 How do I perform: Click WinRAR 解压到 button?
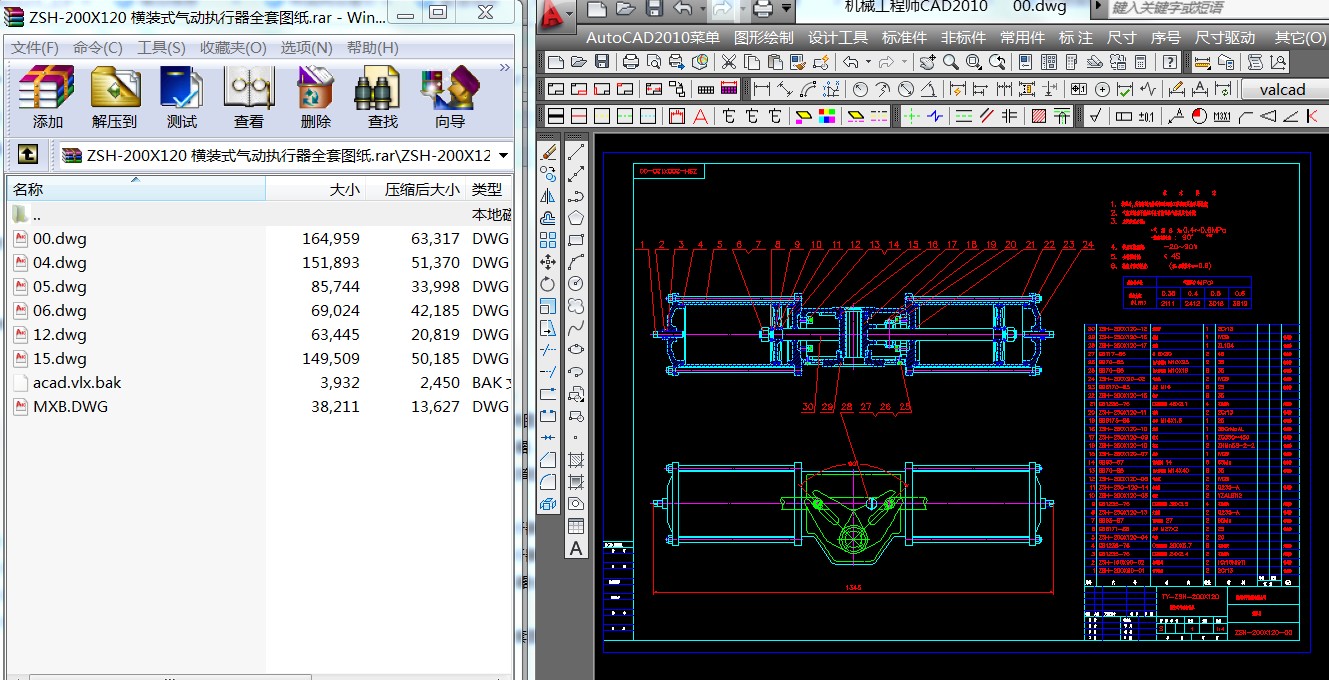tap(115, 97)
